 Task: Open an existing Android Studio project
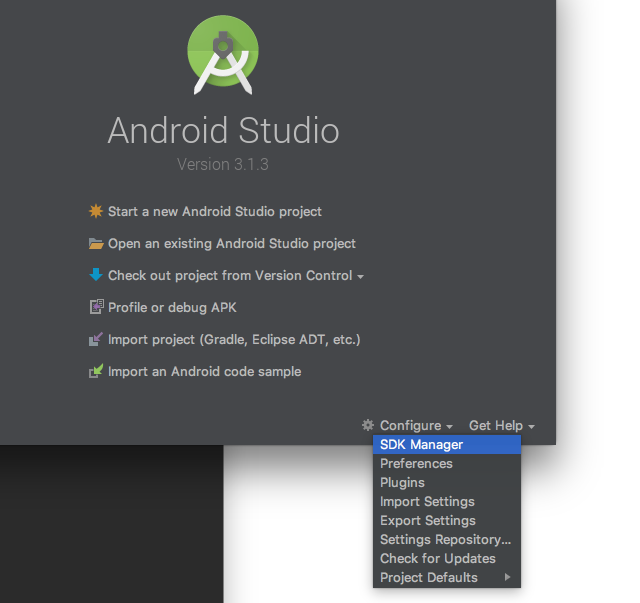coord(232,243)
